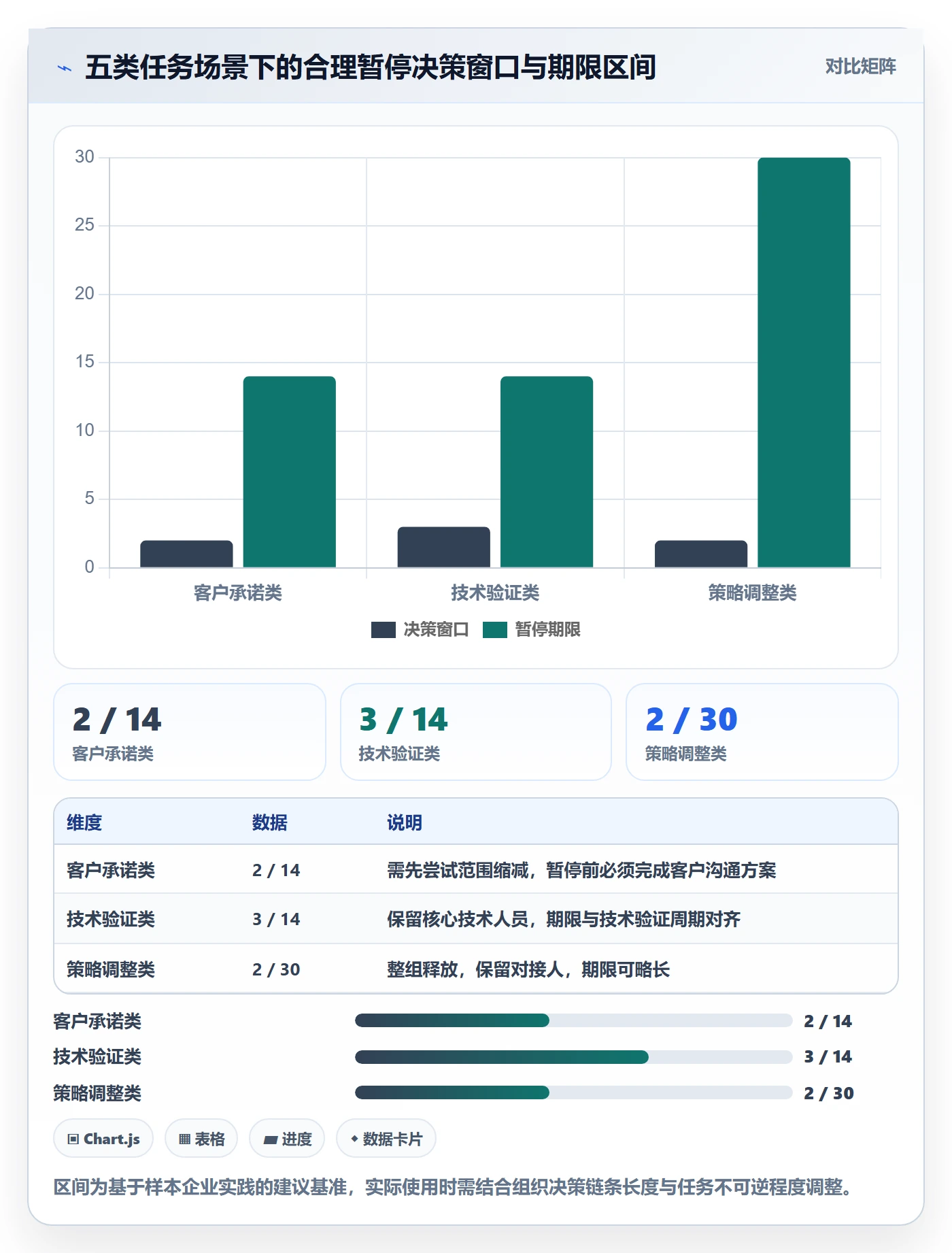
Task: Click the 决策窗口 legend label text
Action: [x=436, y=630]
